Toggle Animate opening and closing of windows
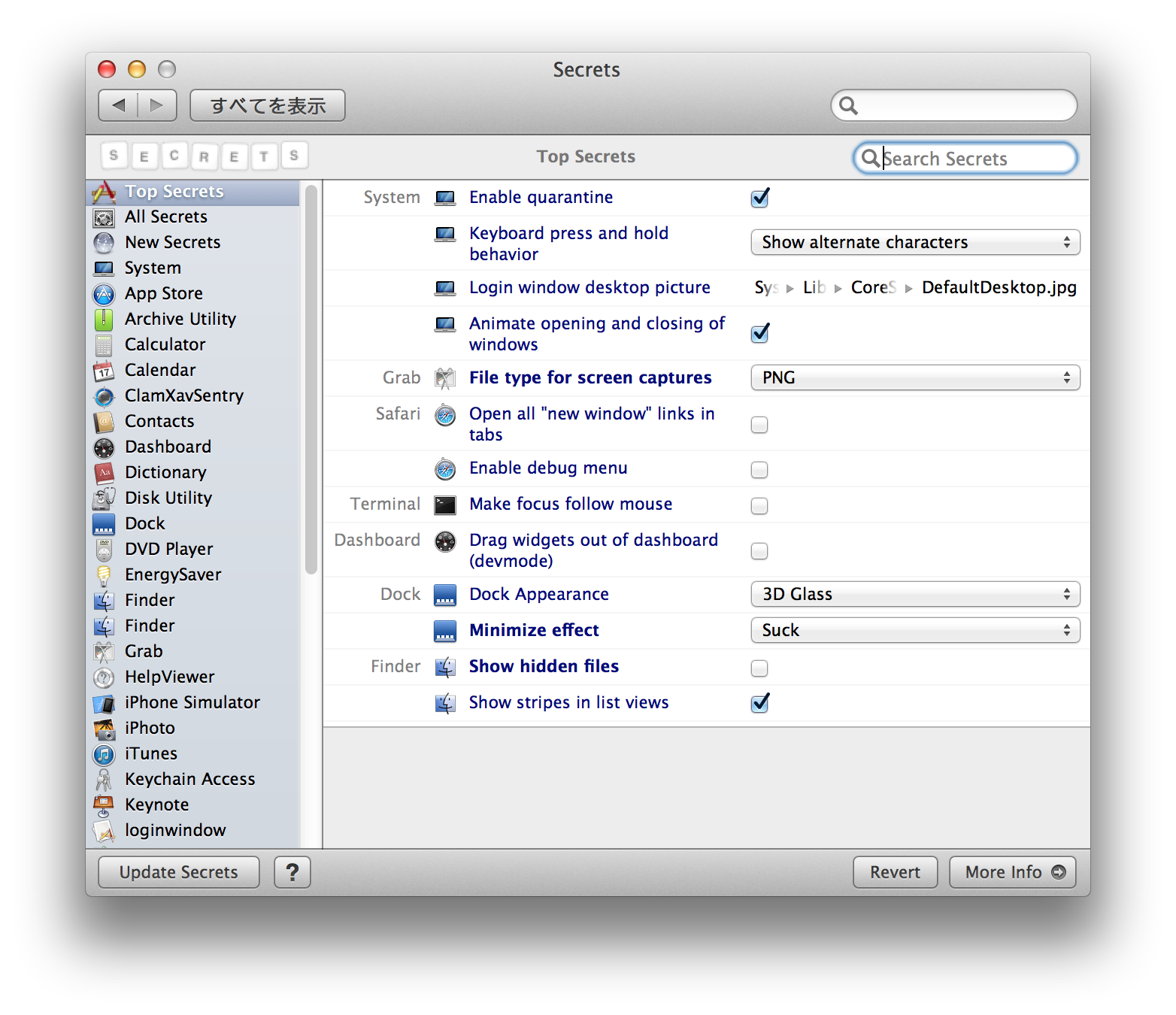The height and width of the screenshot is (1015, 1176). [759, 333]
